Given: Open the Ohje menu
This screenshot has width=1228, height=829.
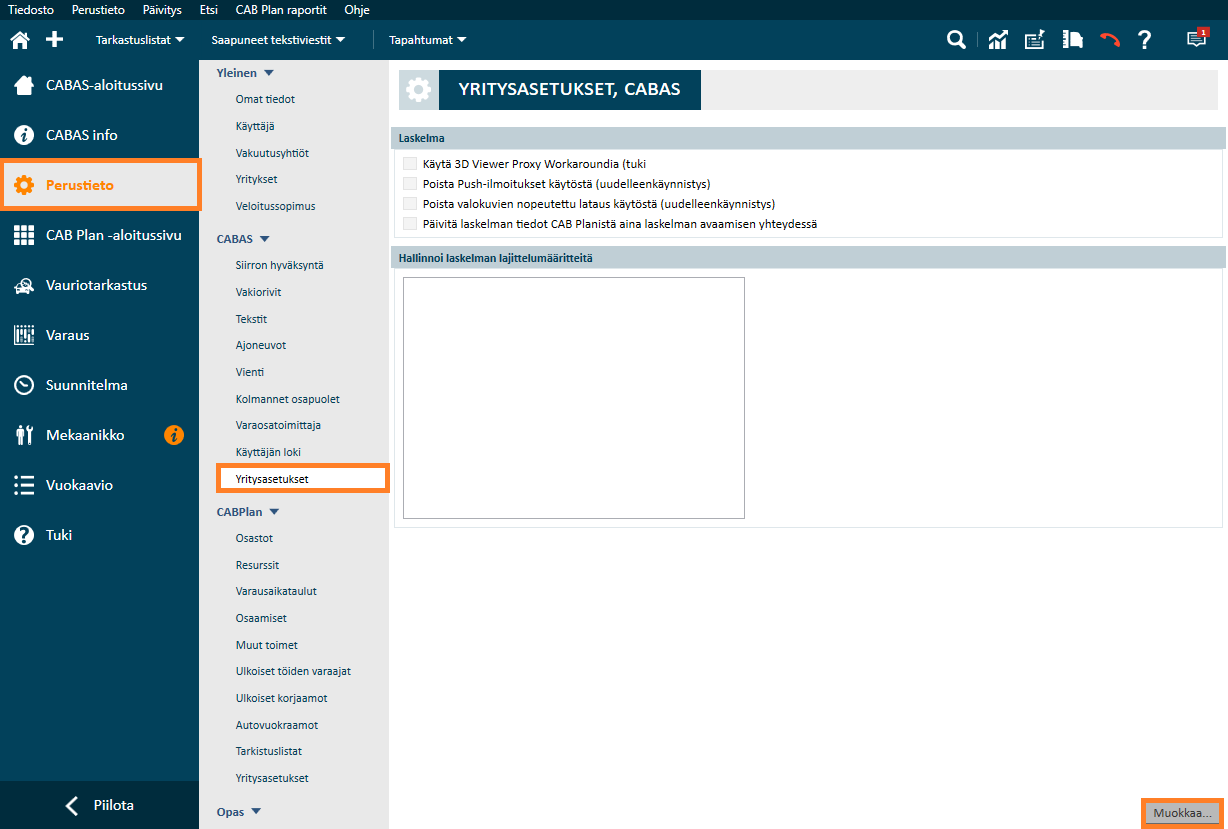Looking at the screenshot, I should tap(357, 10).
